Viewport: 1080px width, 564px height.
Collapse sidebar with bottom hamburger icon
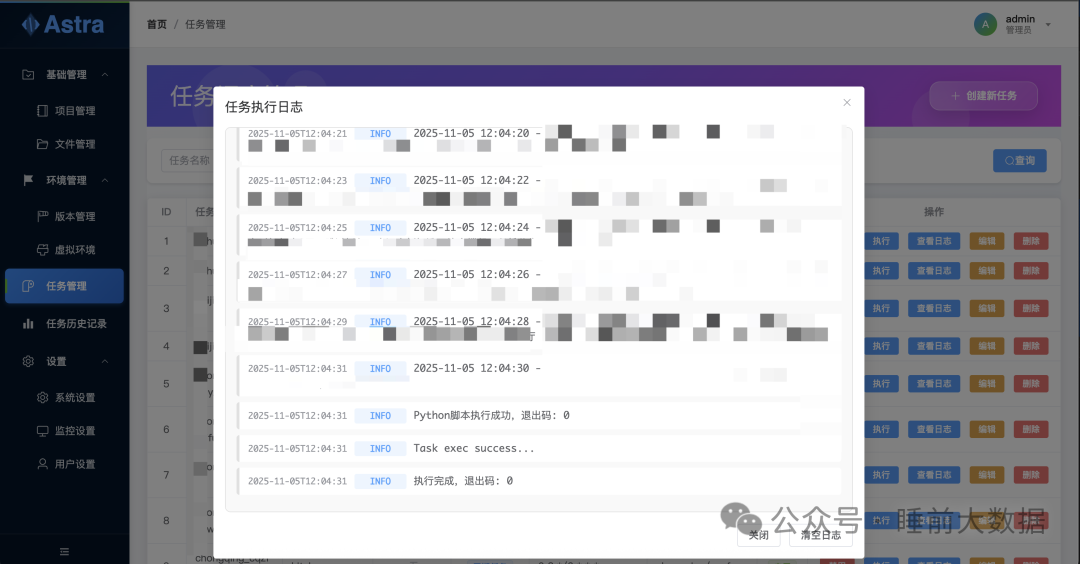click(64, 552)
